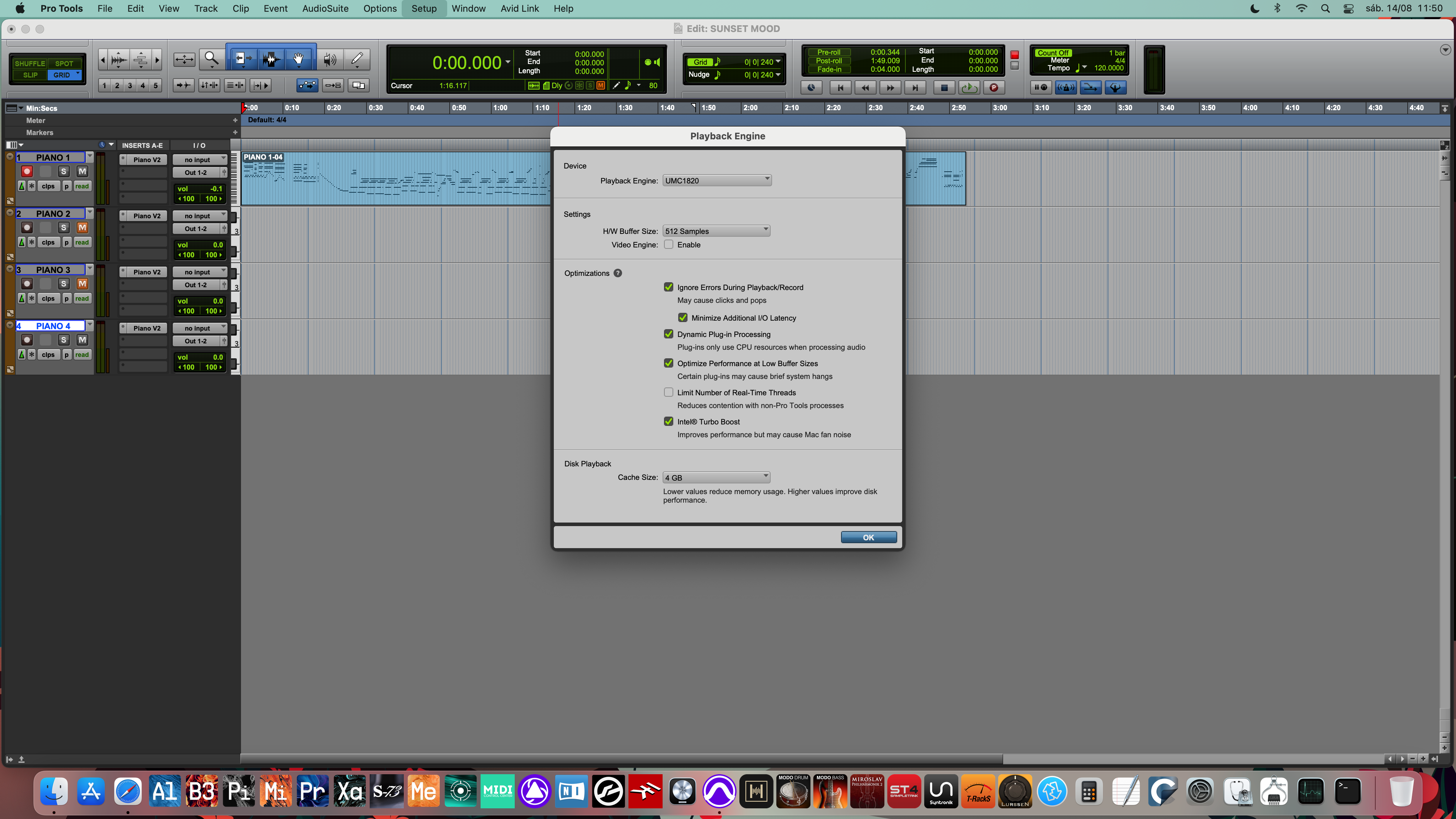Open the Event menu
This screenshot has width=1456, height=819.
[x=275, y=9]
